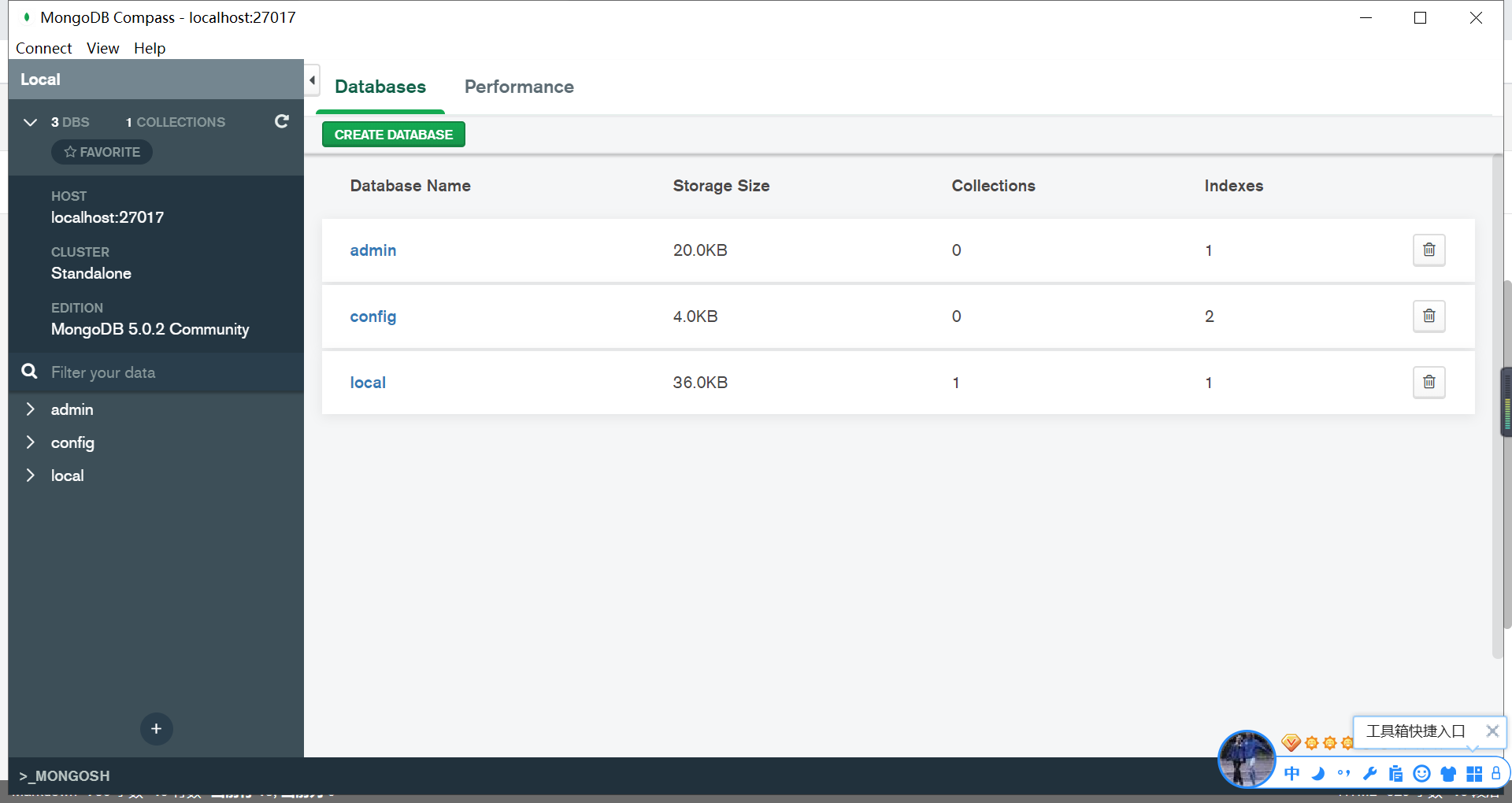The image size is (1512, 803).
Task: Open the config database link
Action: coord(373,316)
